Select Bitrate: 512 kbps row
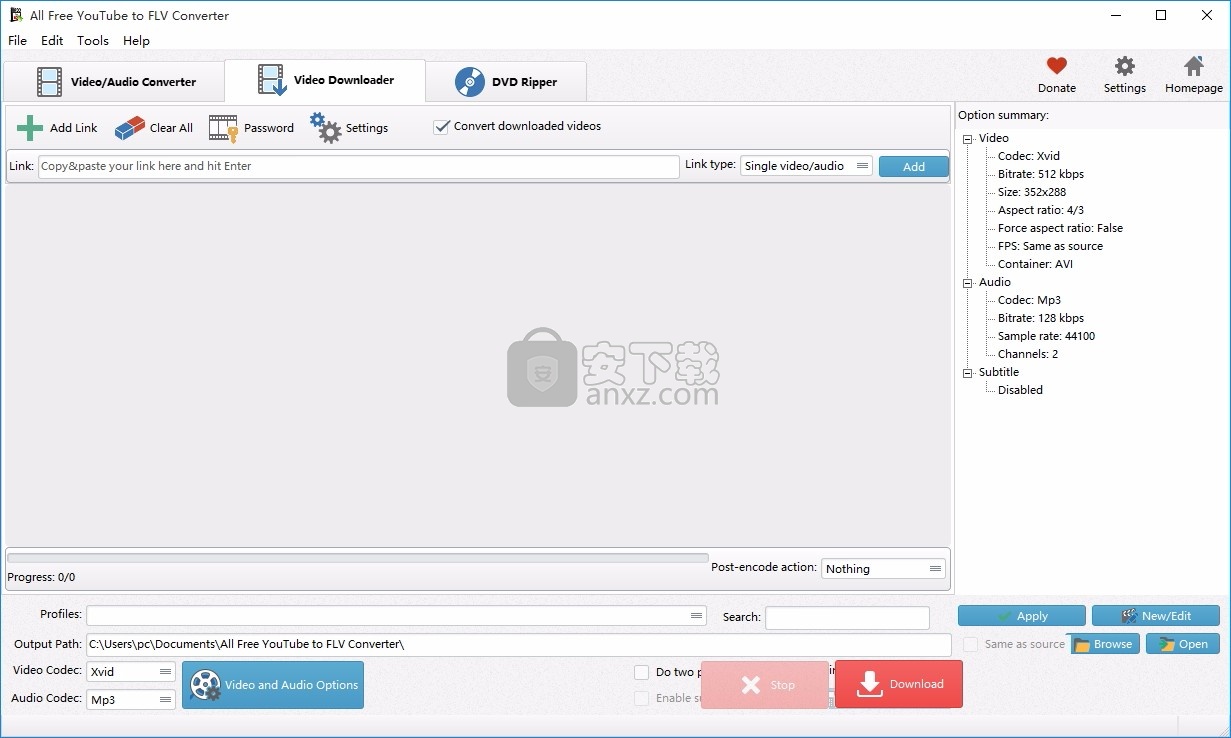The height and width of the screenshot is (738, 1231). point(1041,174)
